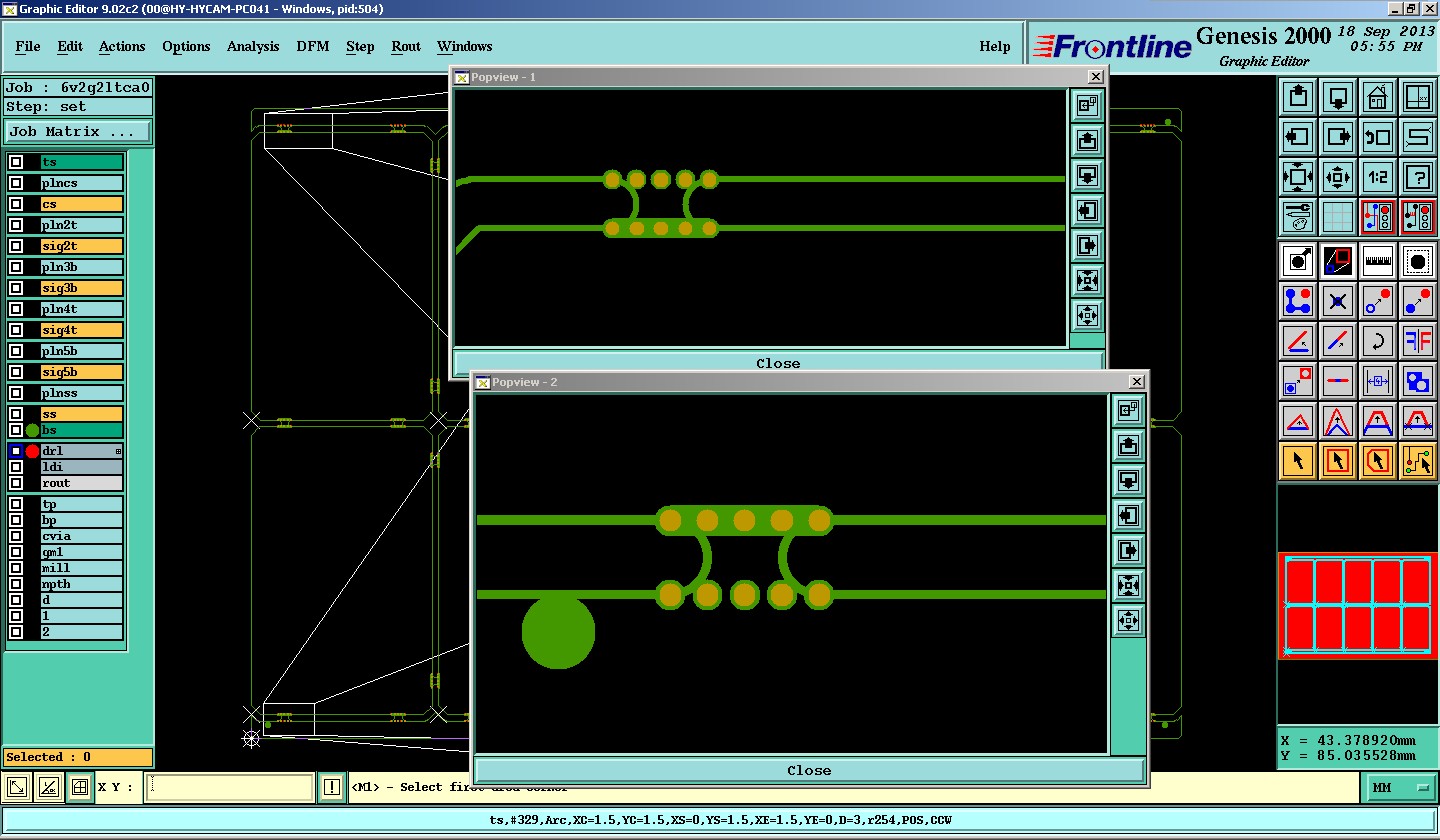Select the net selection arrow tool
The image size is (1440, 840).
[1417, 461]
